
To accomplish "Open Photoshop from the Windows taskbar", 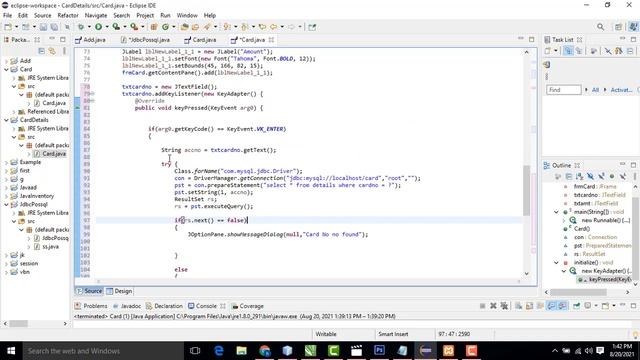I will tap(379, 350).
